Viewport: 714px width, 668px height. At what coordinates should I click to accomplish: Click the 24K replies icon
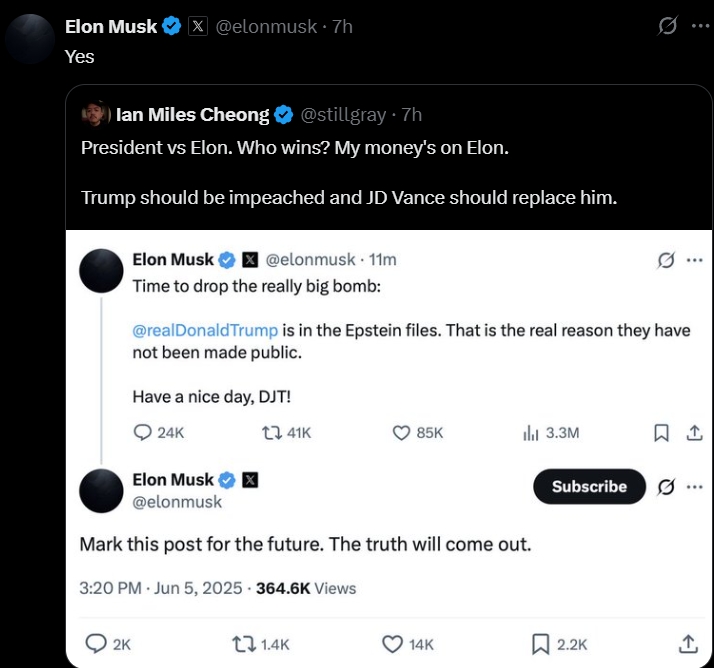point(143,432)
